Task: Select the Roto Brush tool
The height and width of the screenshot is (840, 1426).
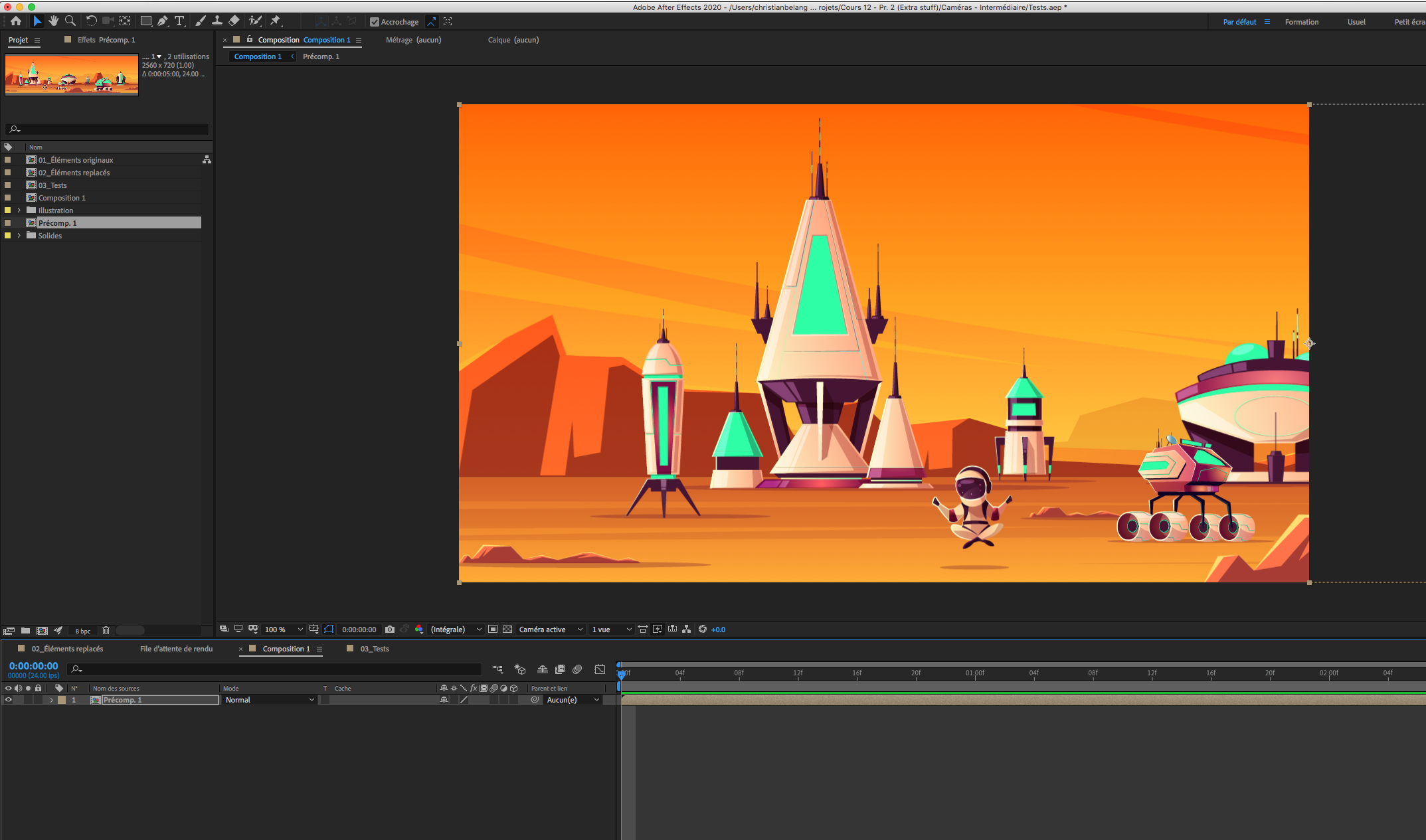Action: coord(255,21)
